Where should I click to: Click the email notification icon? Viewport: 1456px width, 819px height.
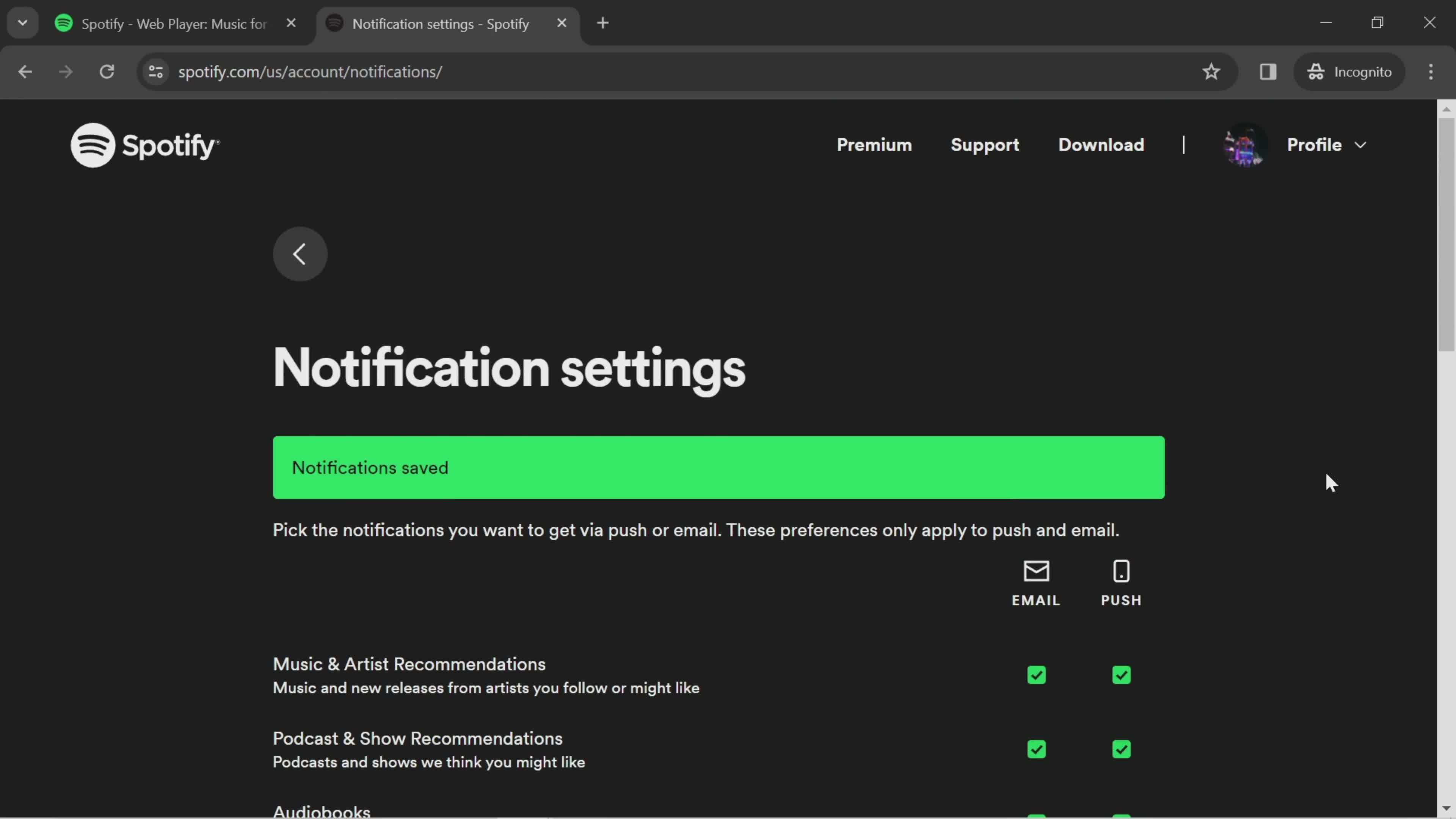(1035, 571)
